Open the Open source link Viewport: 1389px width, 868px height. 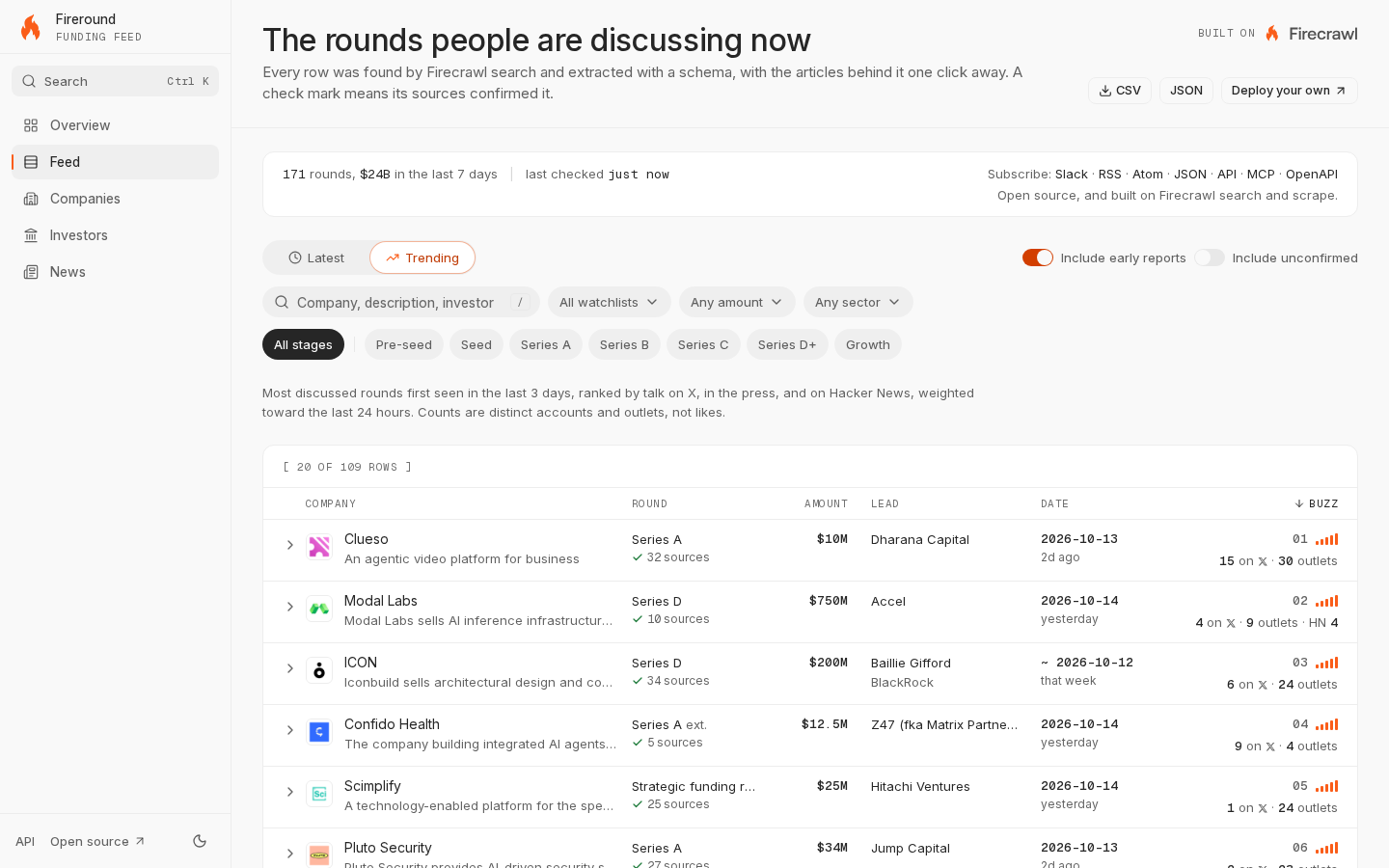[97, 841]
